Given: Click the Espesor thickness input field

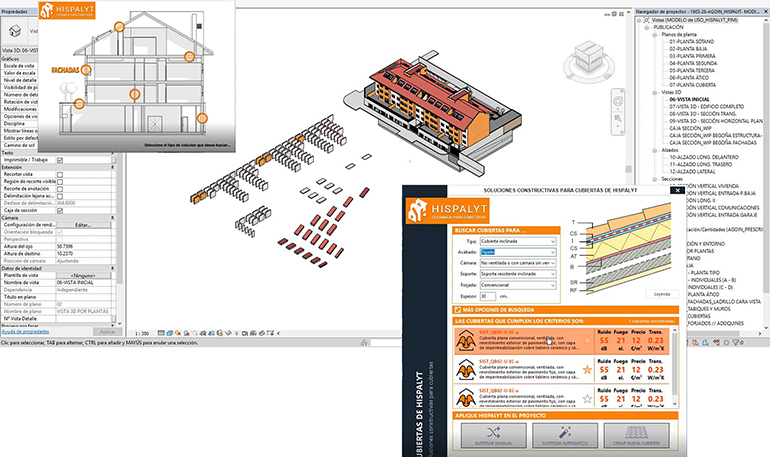Looking at the screenshot, I should pos(488,296).
